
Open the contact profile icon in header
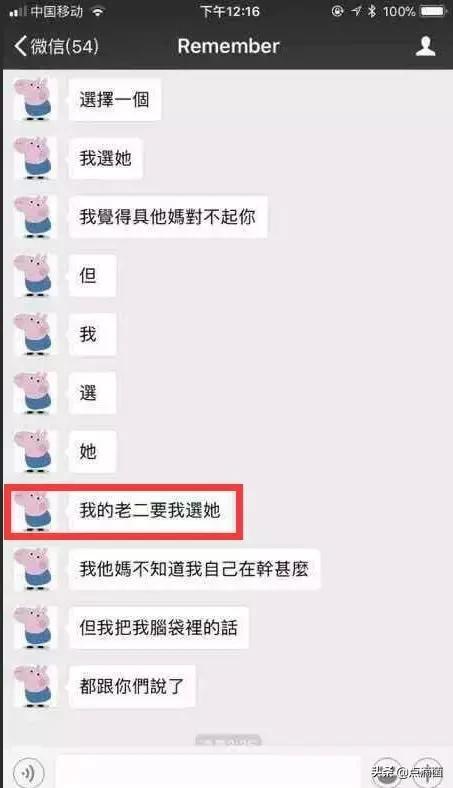click(425, 46)
